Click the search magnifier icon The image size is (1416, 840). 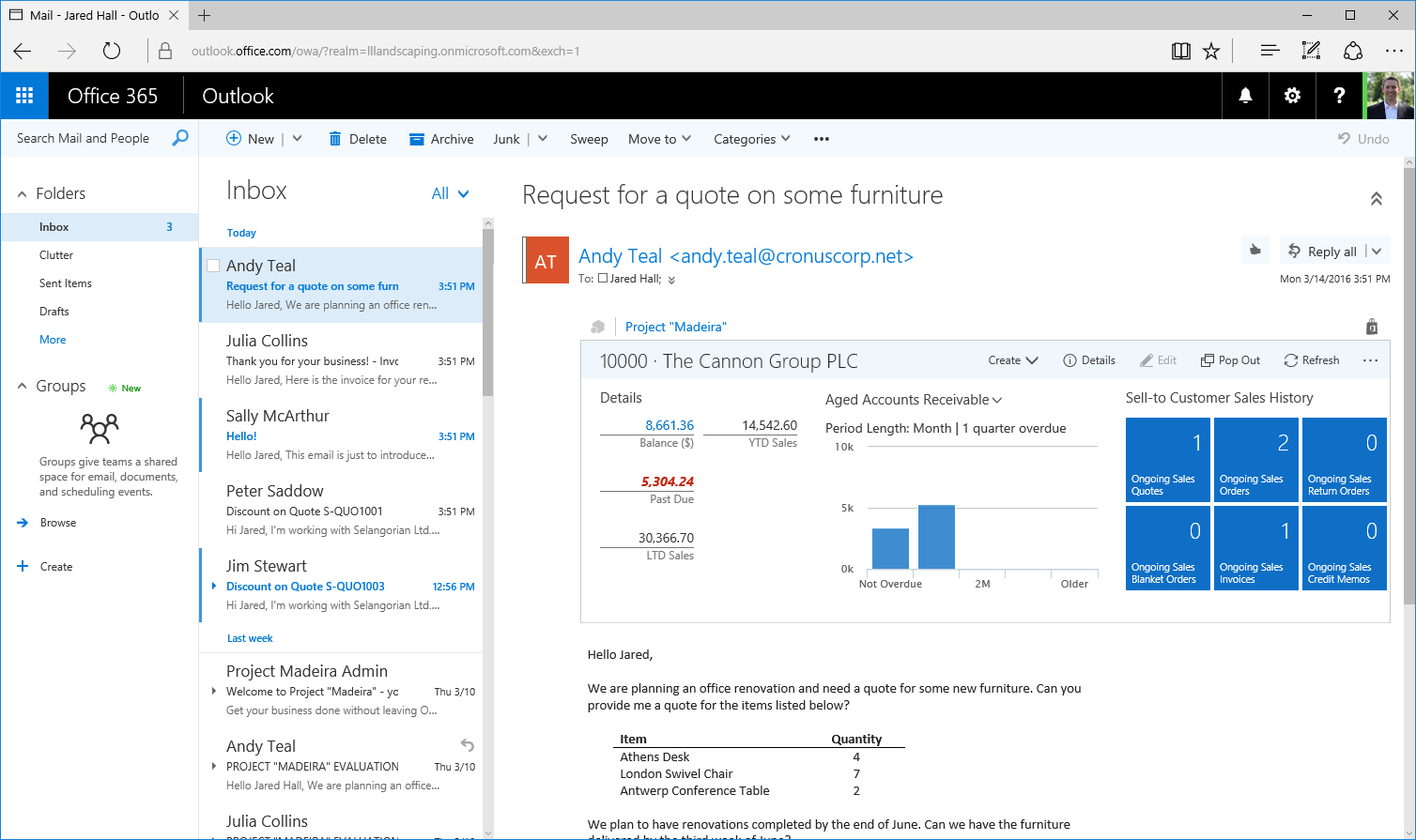coord(180,138)
